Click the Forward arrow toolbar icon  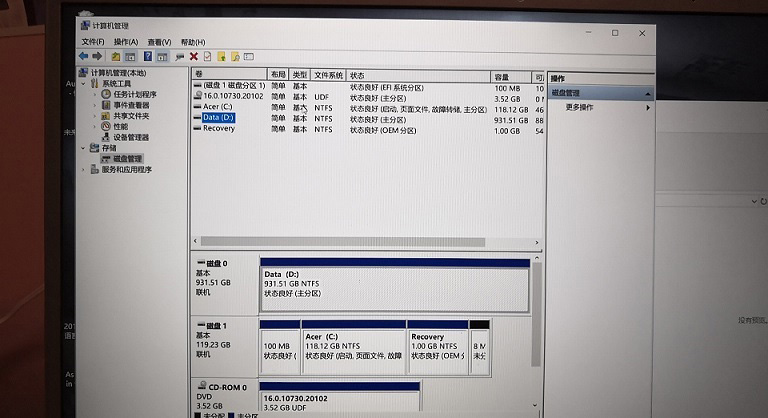[x=97, y=56]
